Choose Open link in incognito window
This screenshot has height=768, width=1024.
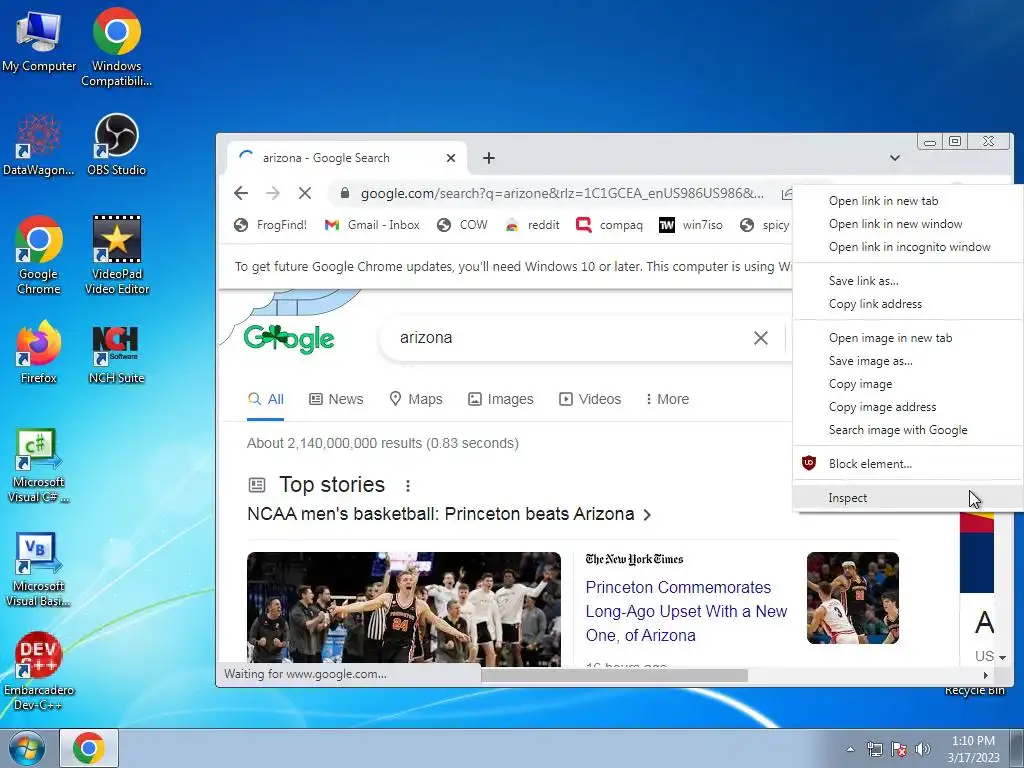(x=908, y=247)
